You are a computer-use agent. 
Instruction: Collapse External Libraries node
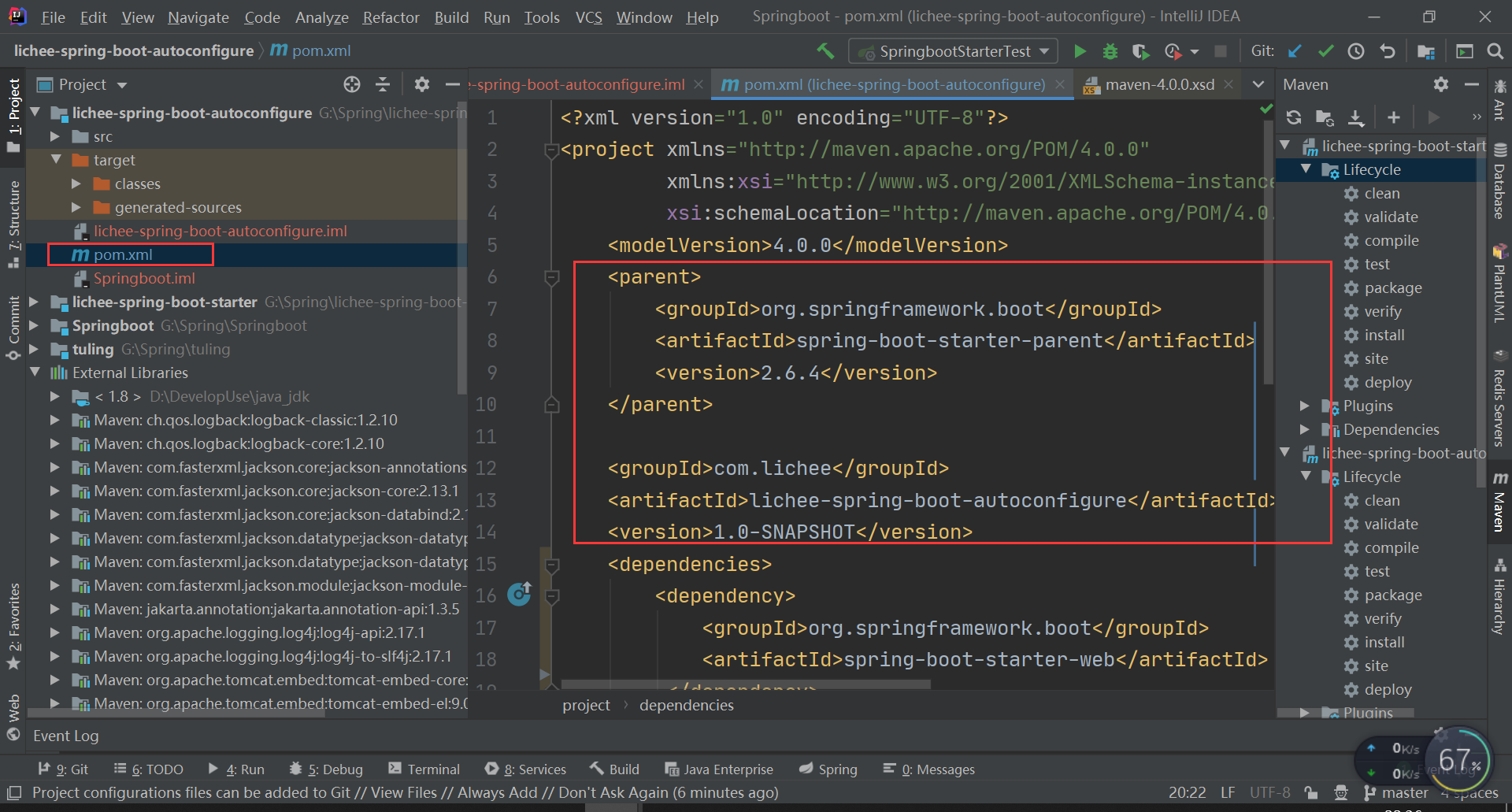pos(35,372)
